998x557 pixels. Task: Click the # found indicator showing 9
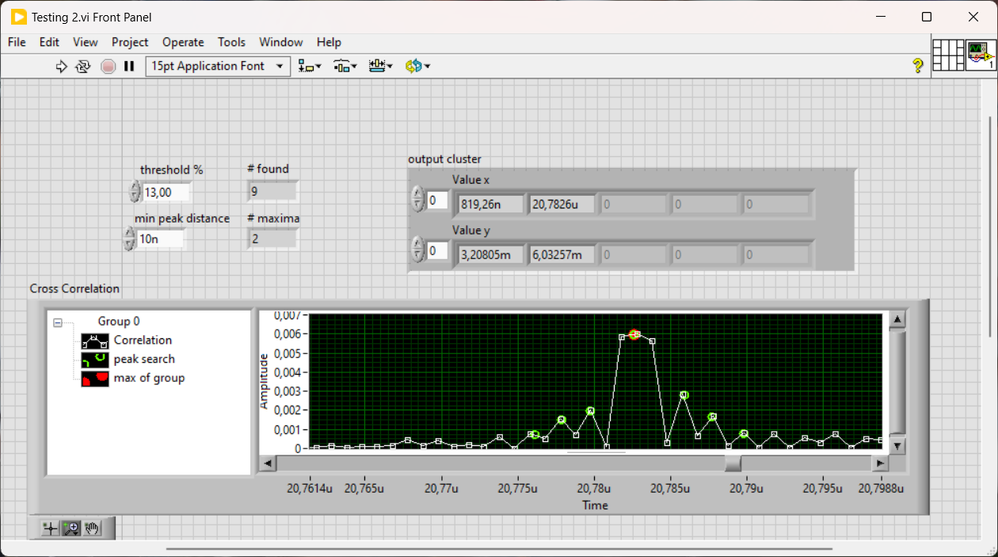(272, 192)
